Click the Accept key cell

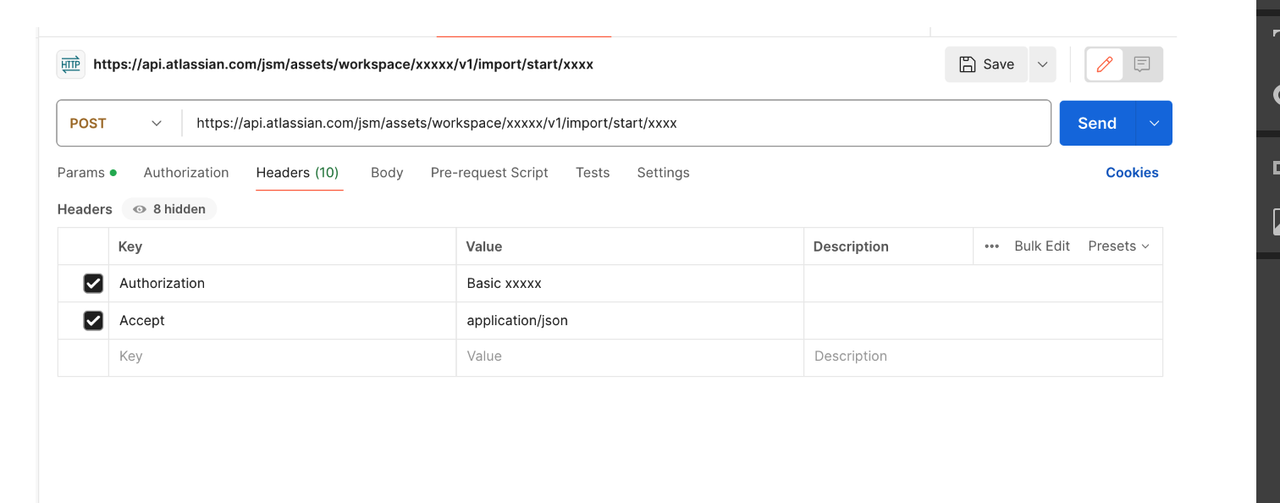[x=282, y=321]
